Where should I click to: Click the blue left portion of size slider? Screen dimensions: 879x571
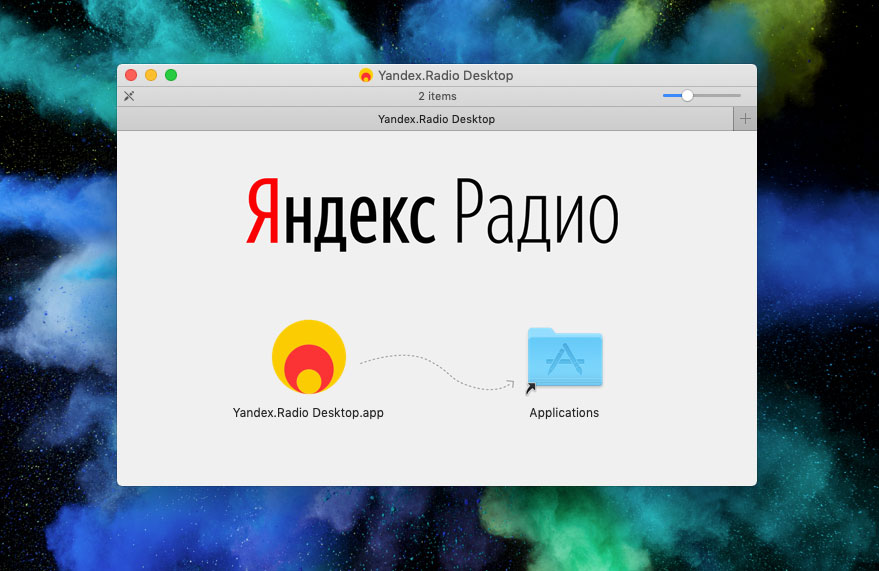click(x=672, y=96)
